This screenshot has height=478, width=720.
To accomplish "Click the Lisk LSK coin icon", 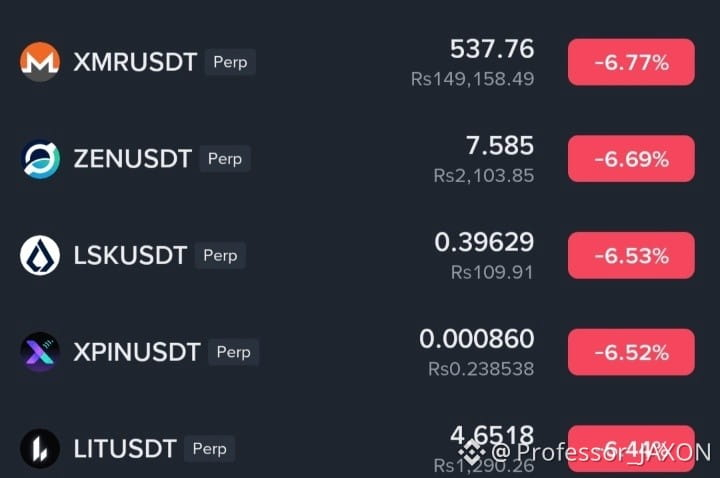I will click(x=40, y=255).
